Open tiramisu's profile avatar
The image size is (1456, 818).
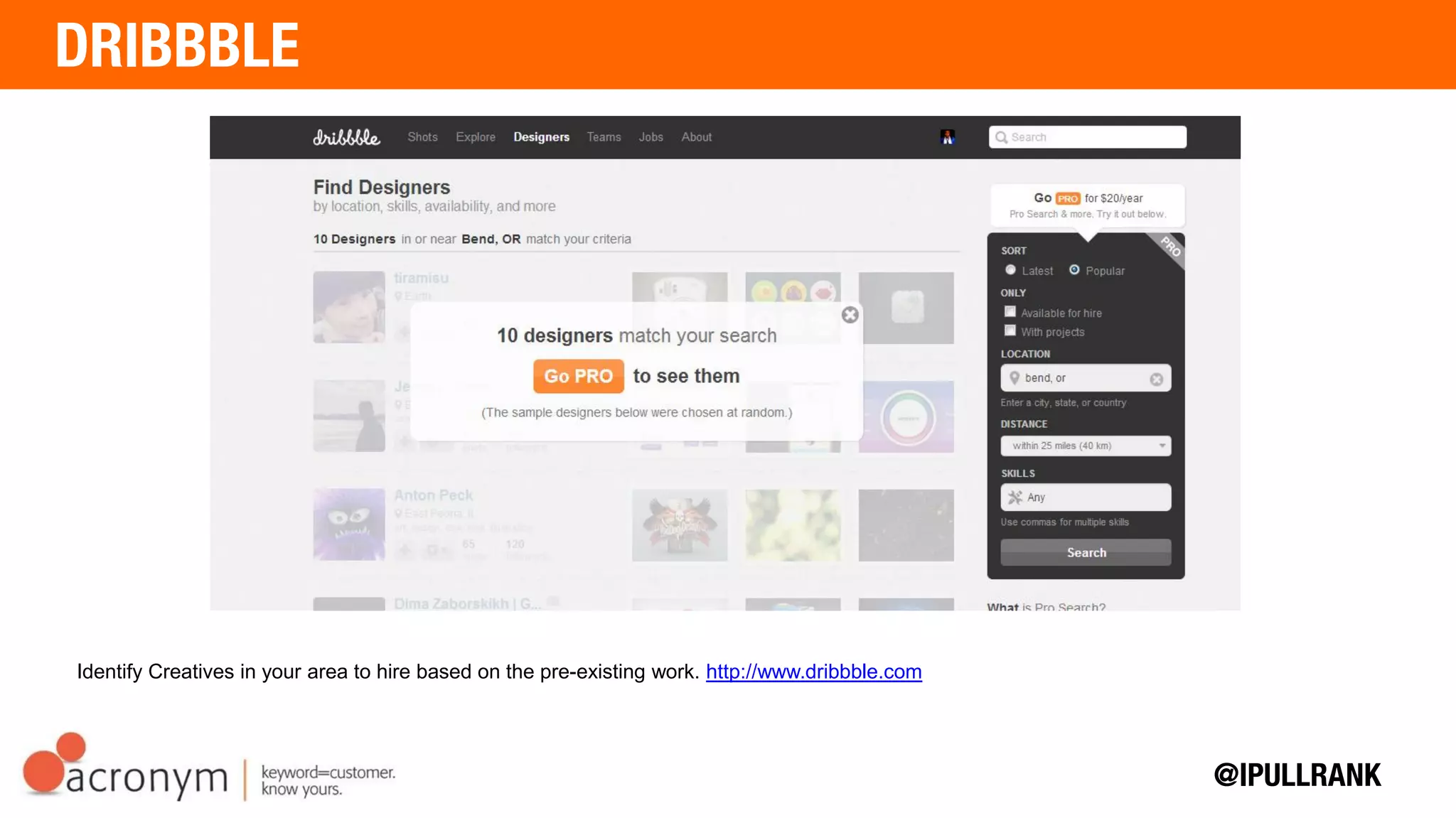coord(349,307)
